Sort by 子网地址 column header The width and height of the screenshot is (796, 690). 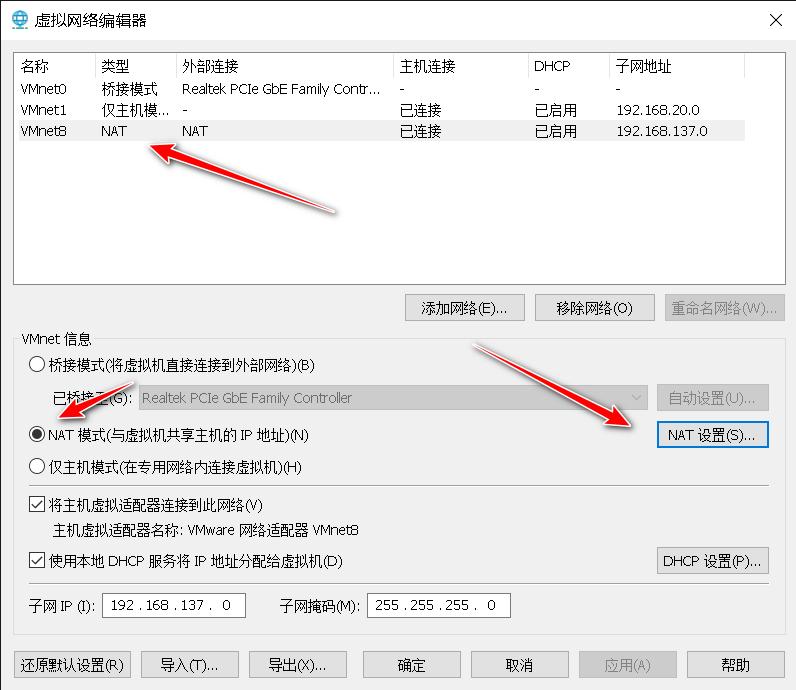pyautogui.click(x=677, y=66)
